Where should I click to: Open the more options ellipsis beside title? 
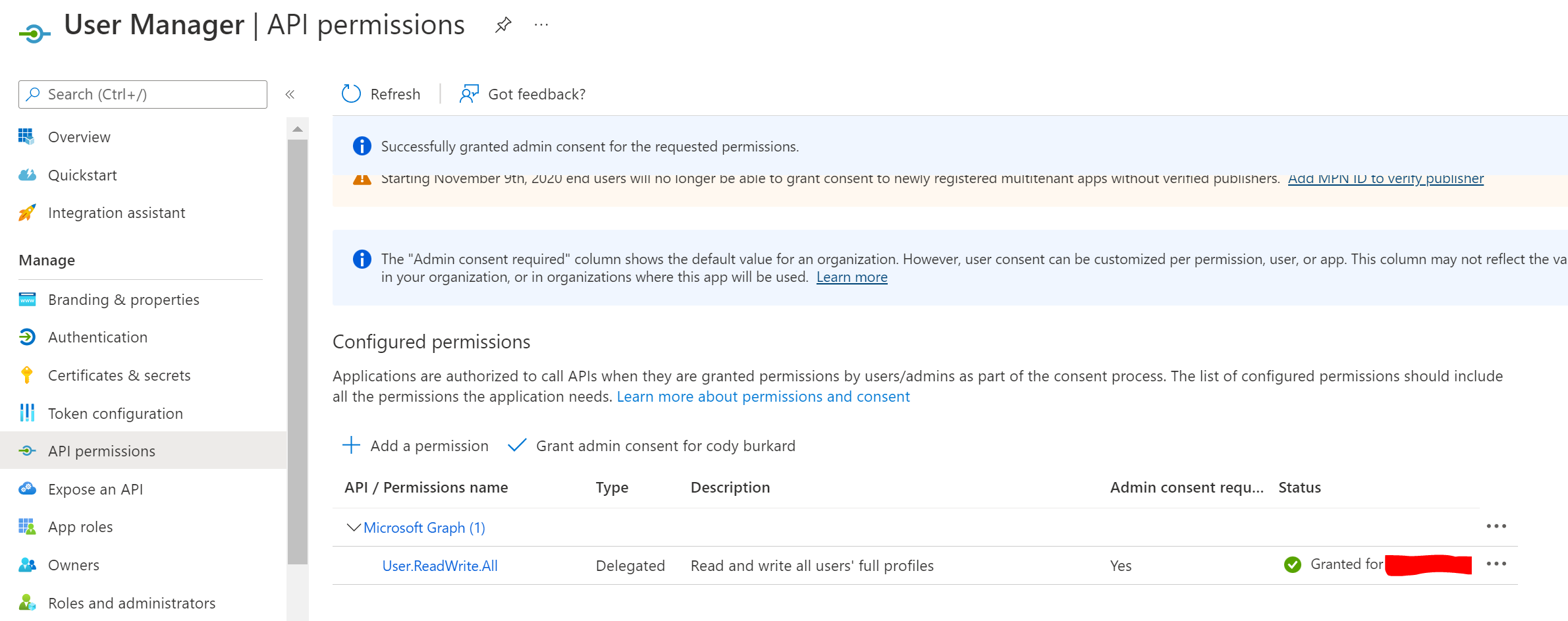(x=541, y=25)
